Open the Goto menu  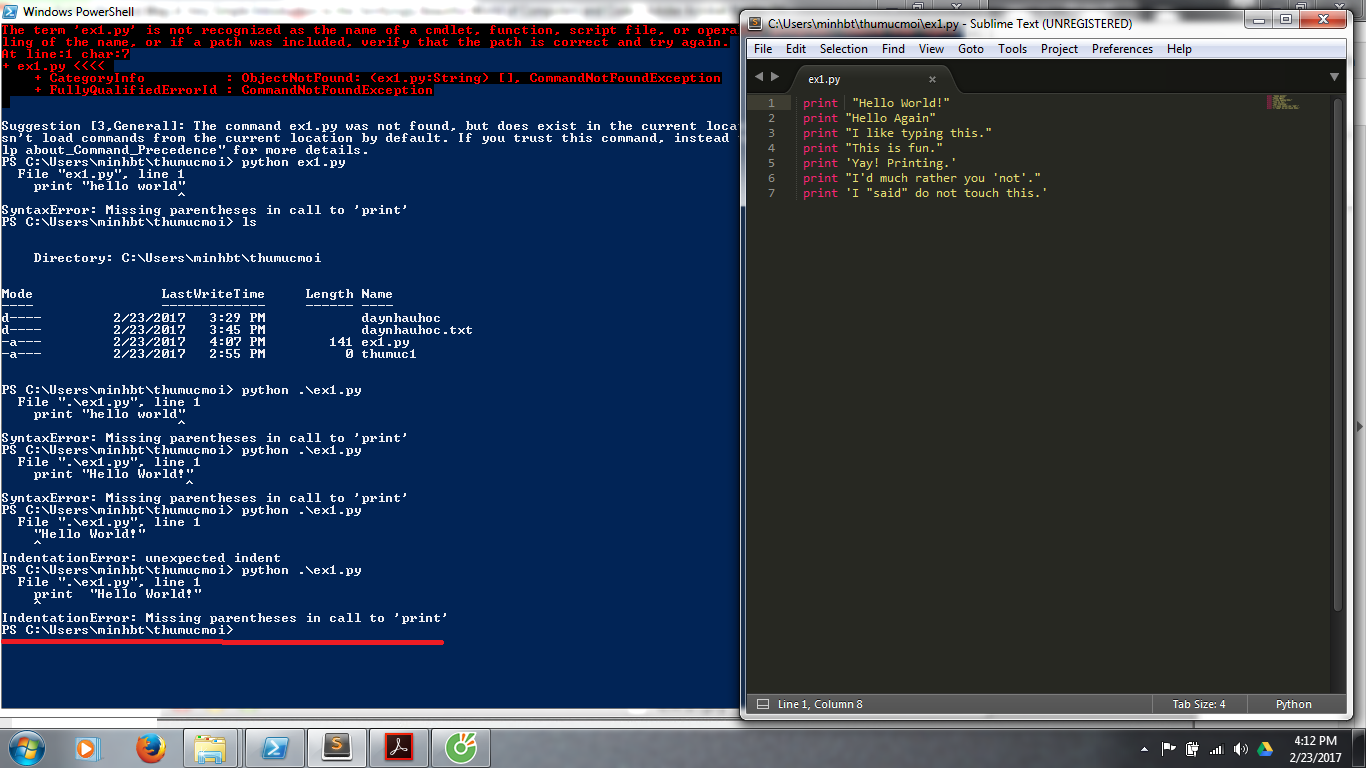tap(970, 49)
